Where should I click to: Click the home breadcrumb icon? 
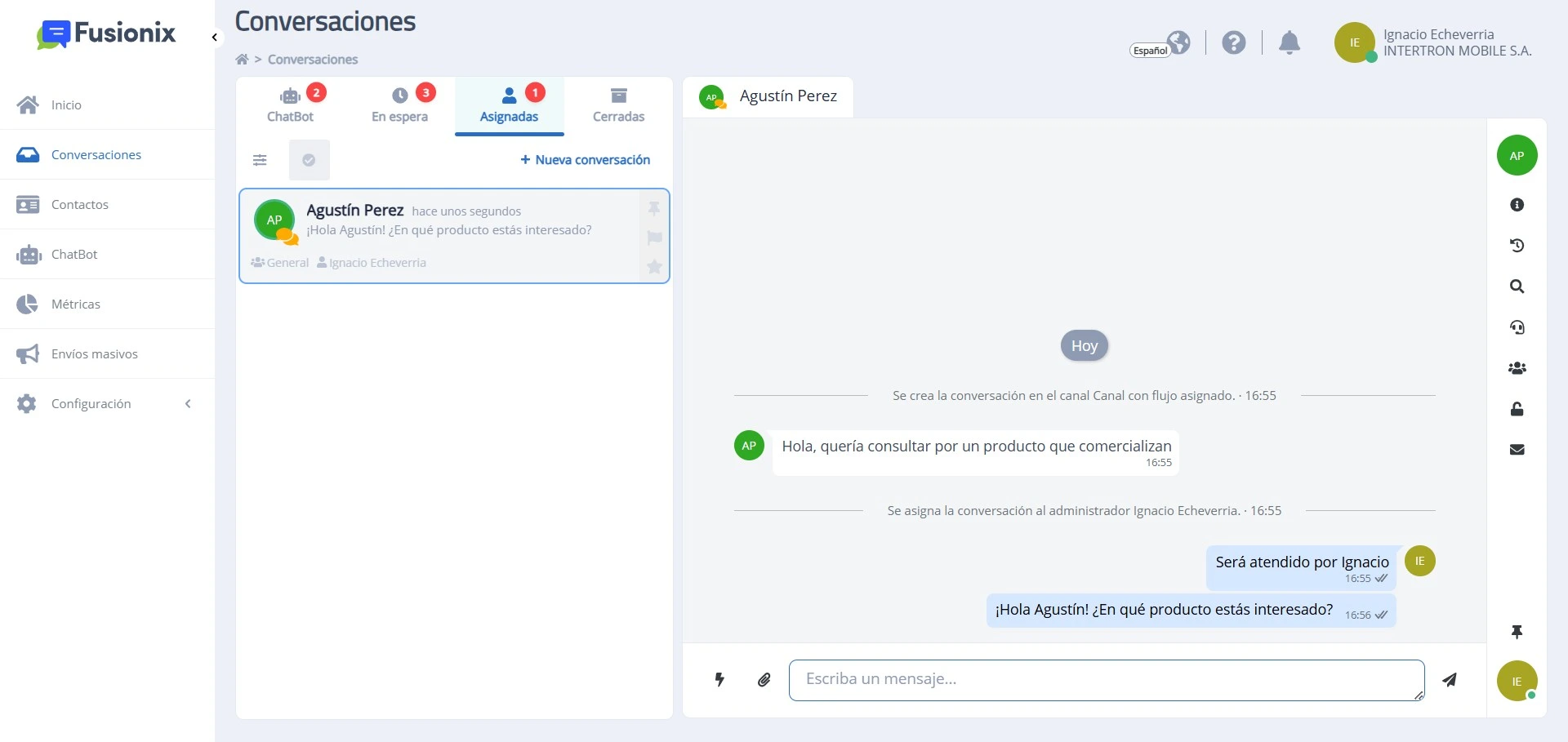pos(242,60)
